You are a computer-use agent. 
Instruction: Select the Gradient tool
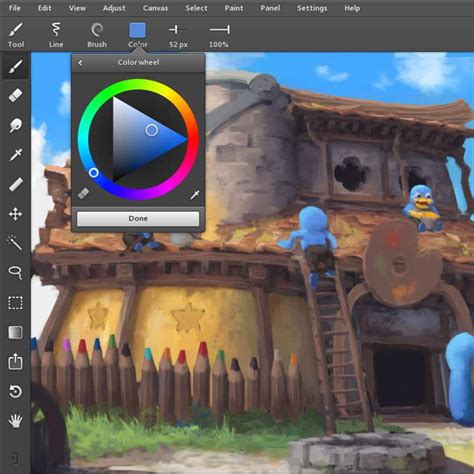click(x=15, y=332)
